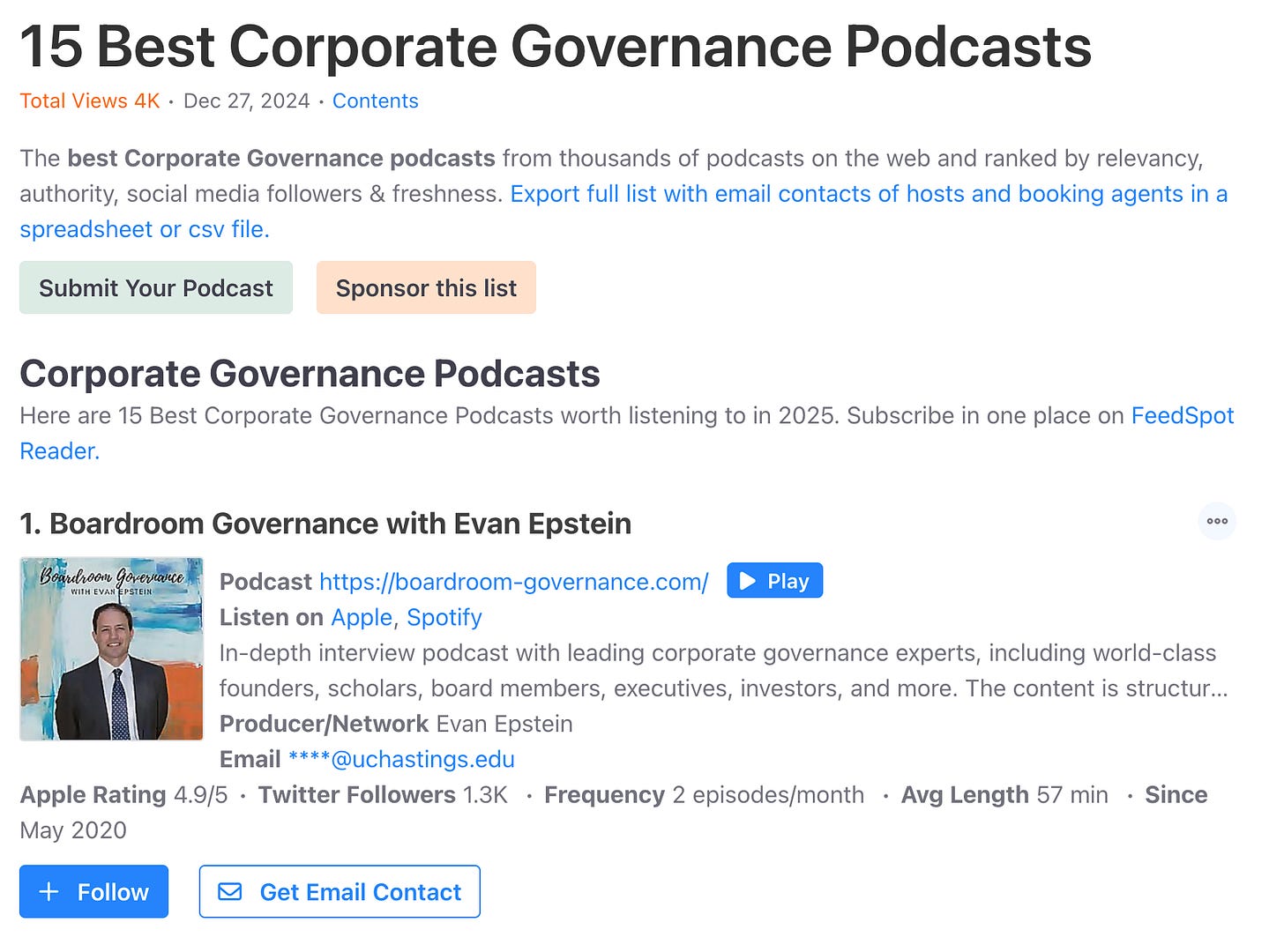Click the Avg Length 57 min text

(1004, 794)
